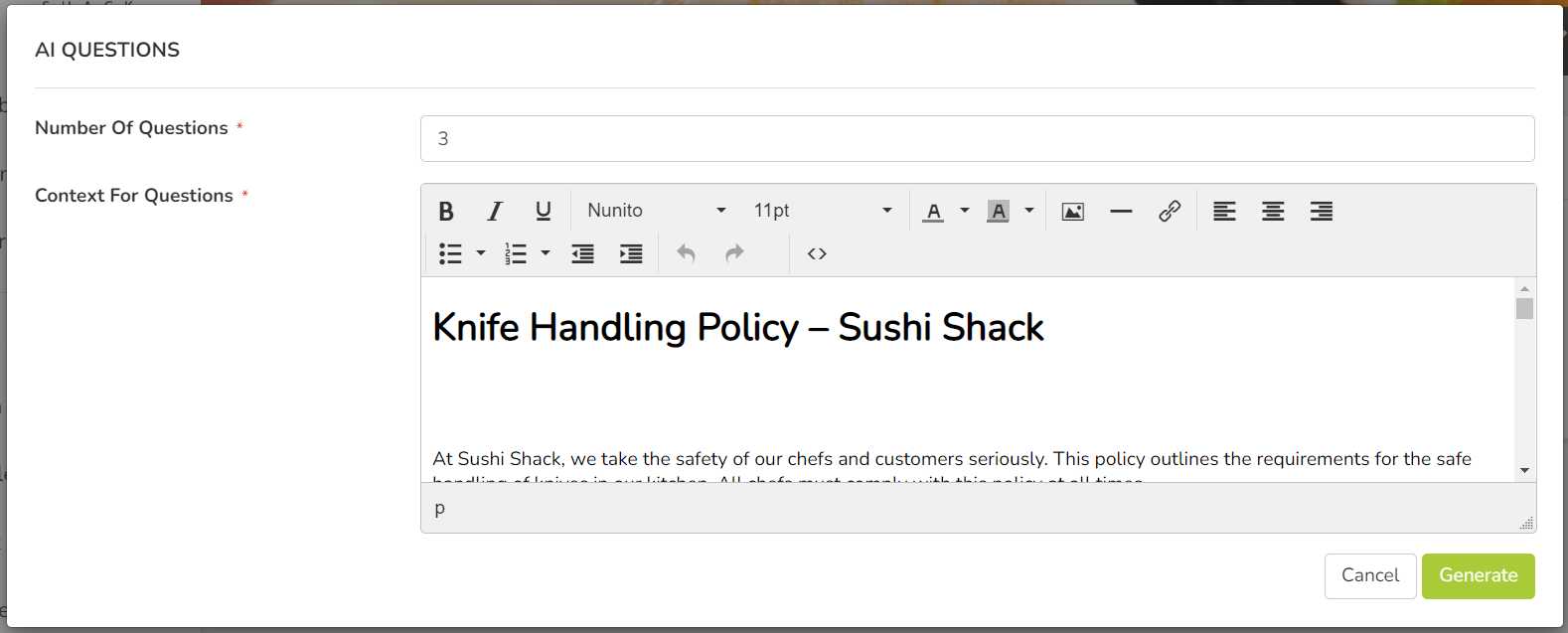Open the Nunito font family dropdown

(657, 211)
